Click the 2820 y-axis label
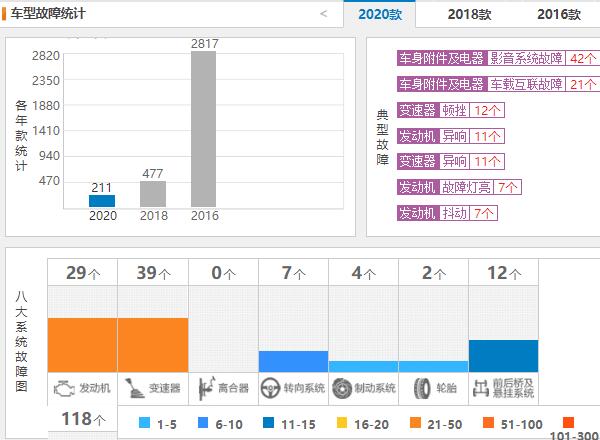Image resolution: width=600 pixels, height=440 pixels. [46, 56]
